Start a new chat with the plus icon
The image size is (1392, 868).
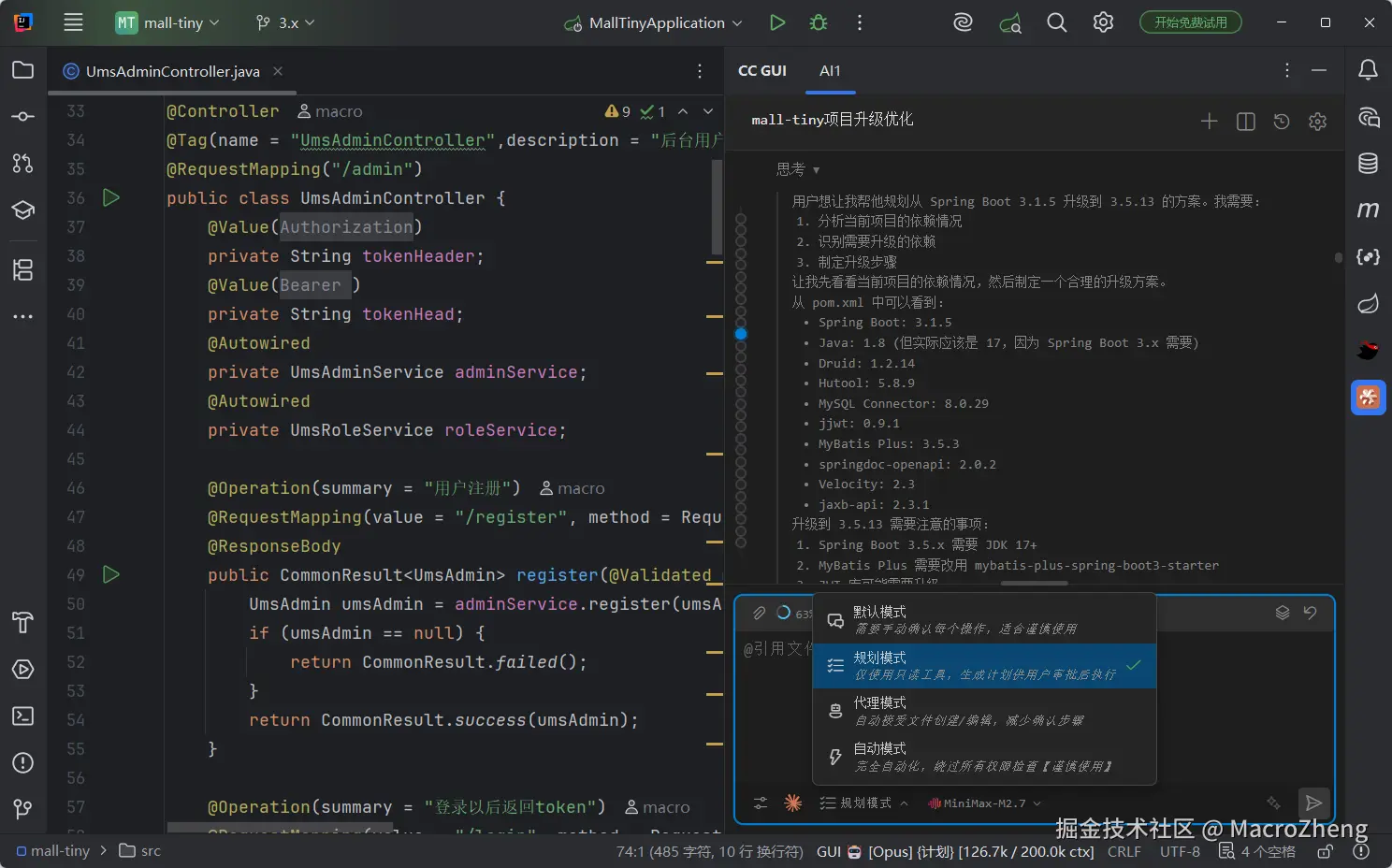pyautogui.click(x=1209, y=121)
